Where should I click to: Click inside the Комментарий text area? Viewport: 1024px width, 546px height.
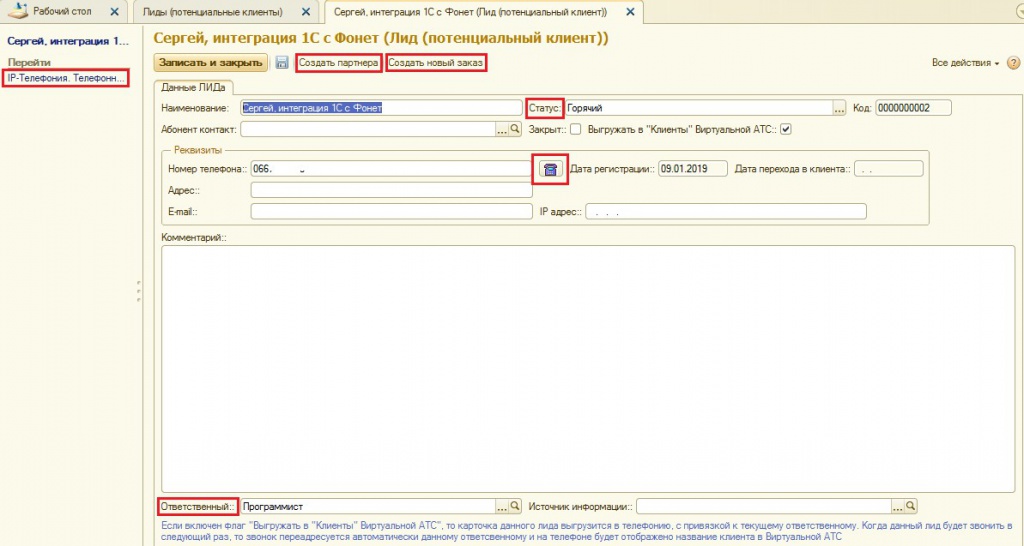click(588, 369)
